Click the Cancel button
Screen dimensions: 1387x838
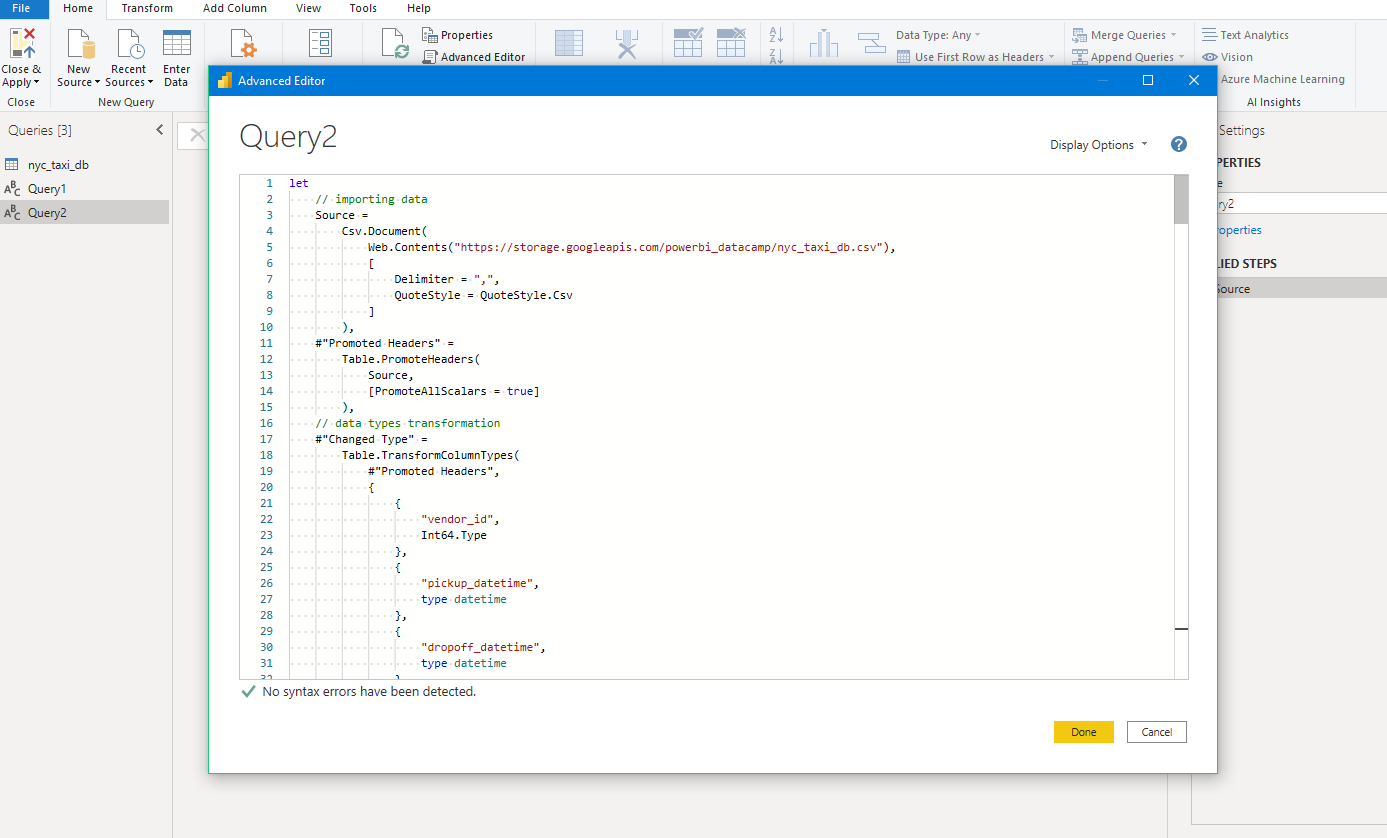click(1156, 732)
